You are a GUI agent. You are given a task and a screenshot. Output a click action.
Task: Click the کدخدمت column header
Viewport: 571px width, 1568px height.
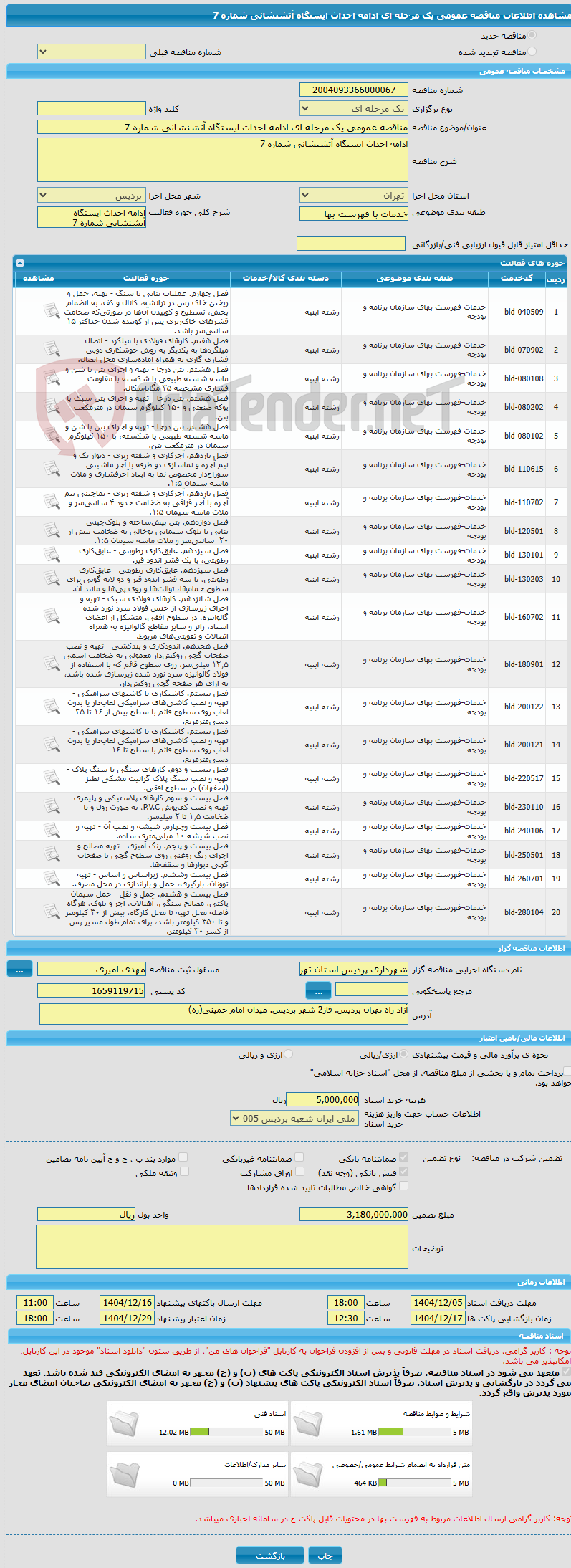click(517, 278)
